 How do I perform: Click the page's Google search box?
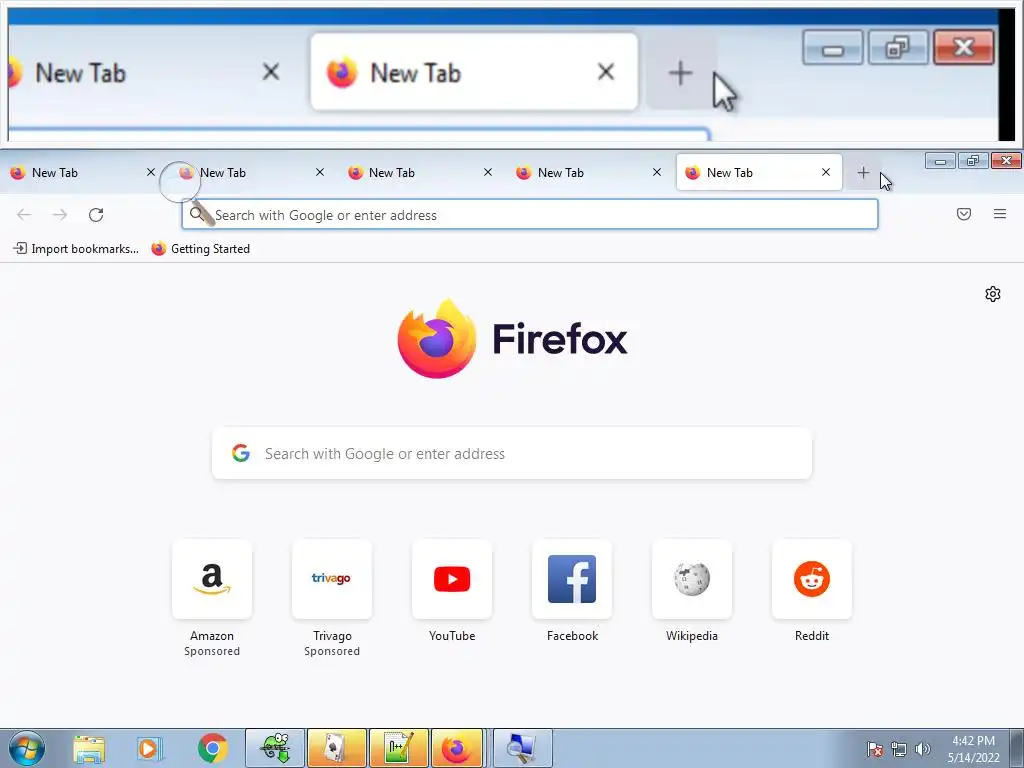click(512, 453)
